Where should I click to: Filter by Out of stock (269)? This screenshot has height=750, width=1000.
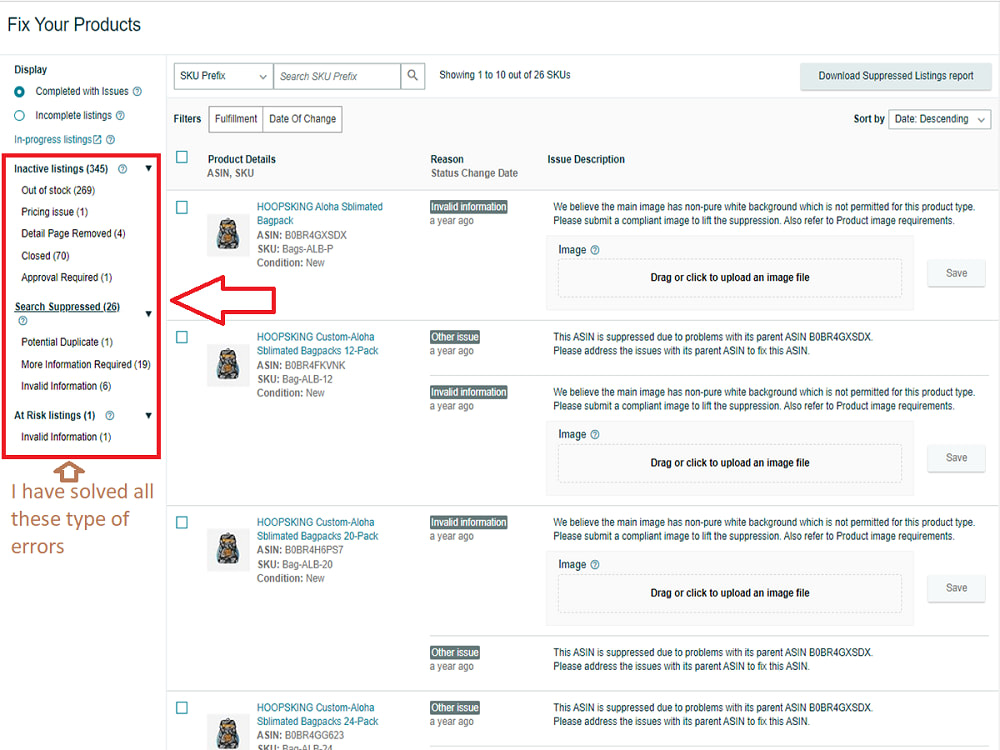[x=58, y=190]
